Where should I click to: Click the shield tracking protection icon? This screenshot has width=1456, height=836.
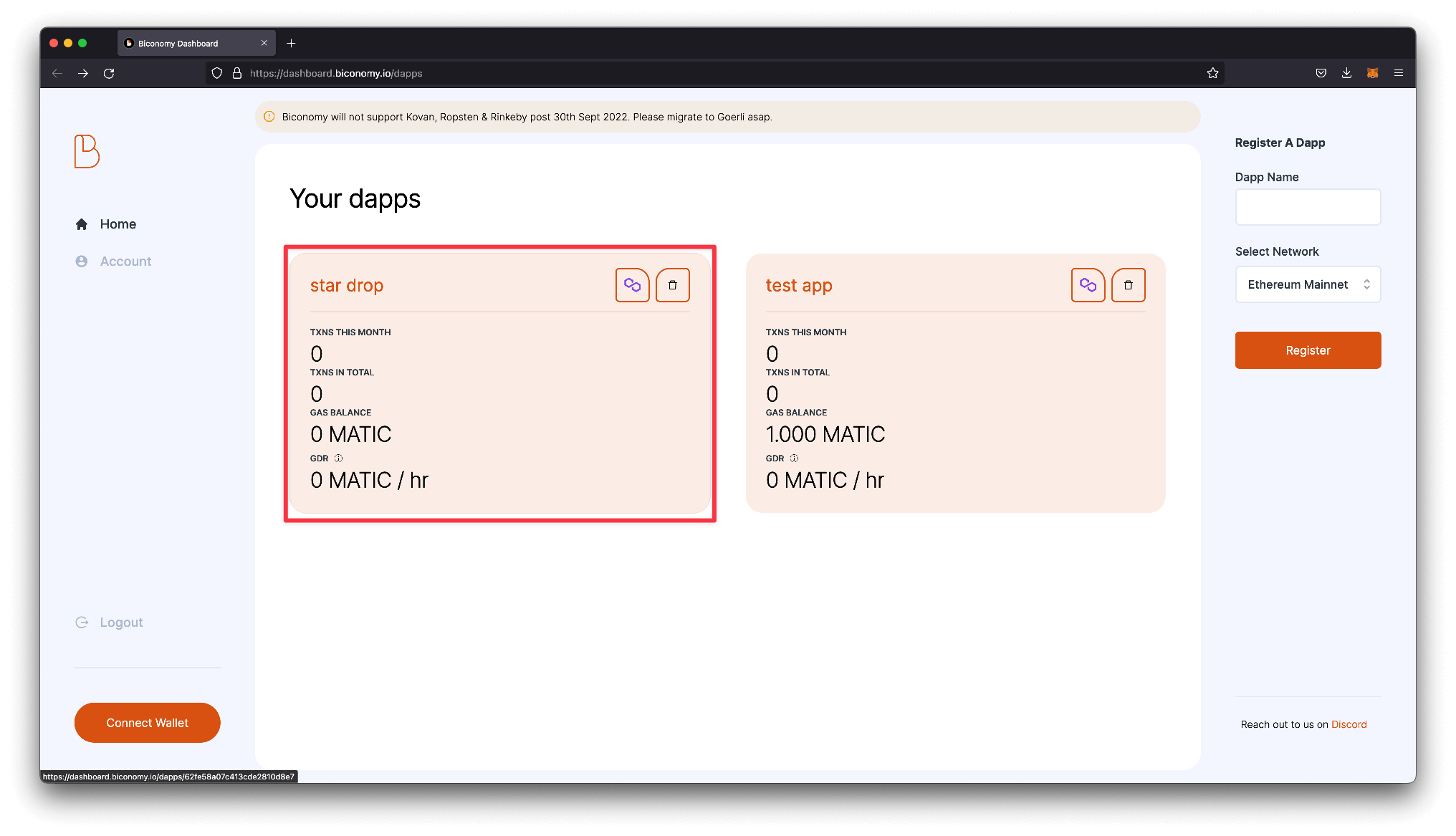pyautogui.click(x=217, y=72)
